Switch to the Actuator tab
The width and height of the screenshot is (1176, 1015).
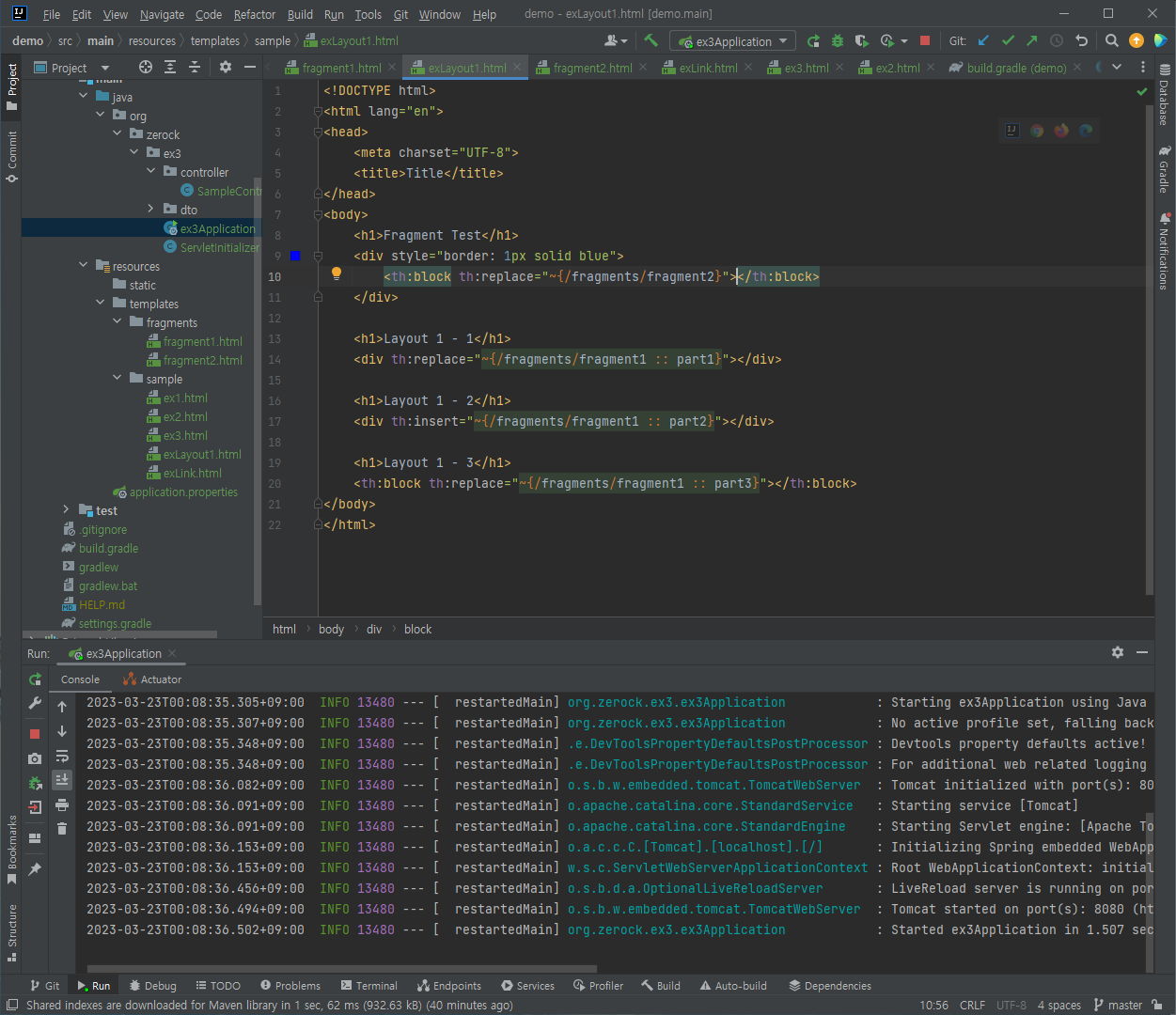click(153, 679)
